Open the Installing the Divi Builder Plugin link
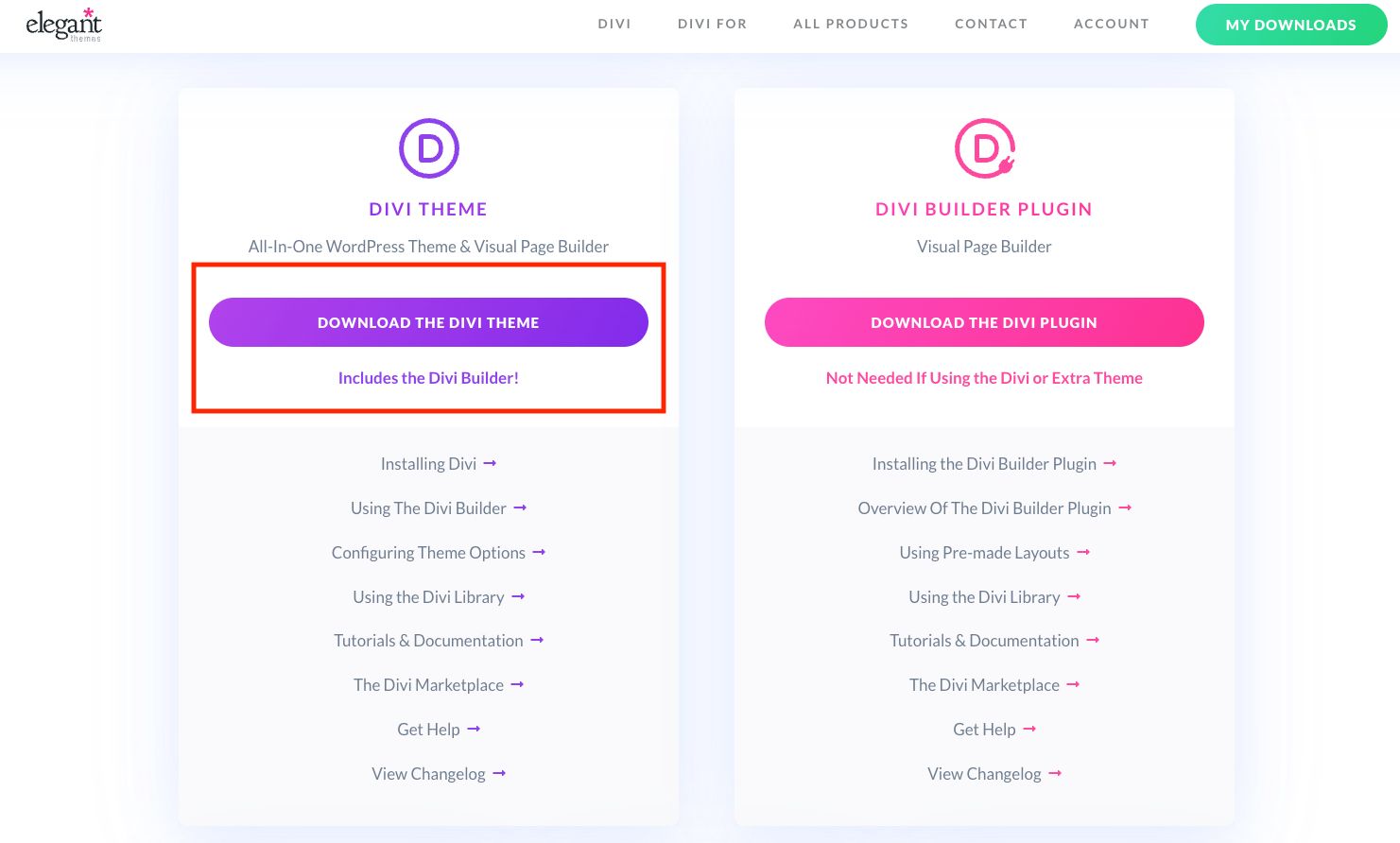The width and height of the screenshot is (1400, 843). (x=984, y=463)
